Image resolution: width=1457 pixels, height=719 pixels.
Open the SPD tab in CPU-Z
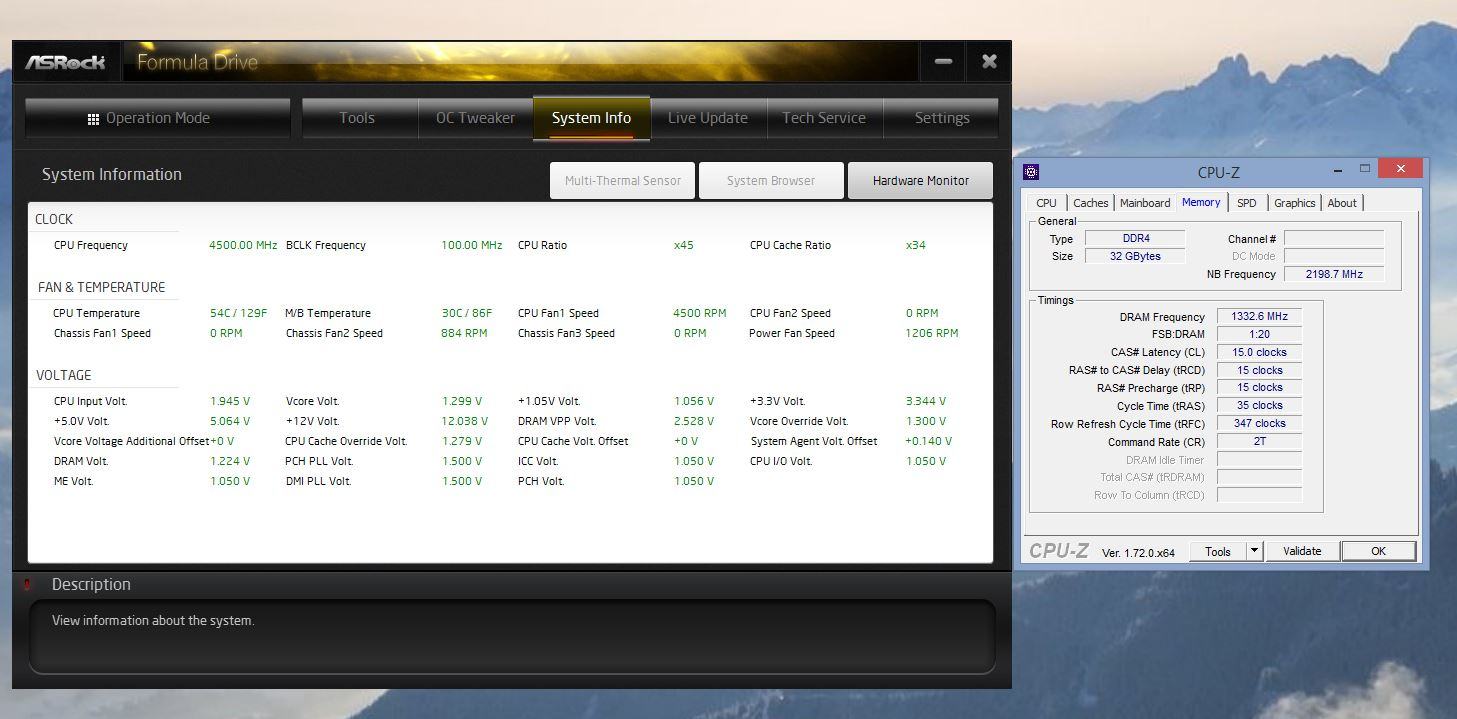click(x=1246, y=203)
